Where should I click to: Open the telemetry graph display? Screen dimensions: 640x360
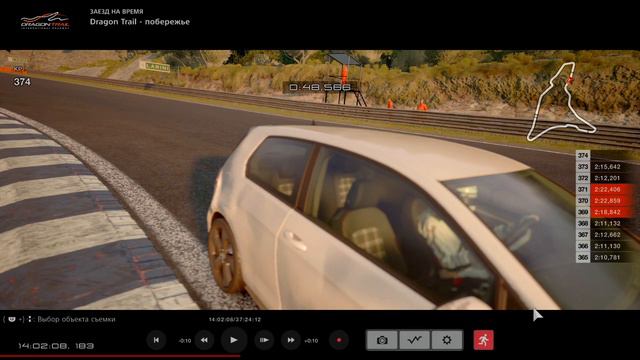tap(415, 340)
